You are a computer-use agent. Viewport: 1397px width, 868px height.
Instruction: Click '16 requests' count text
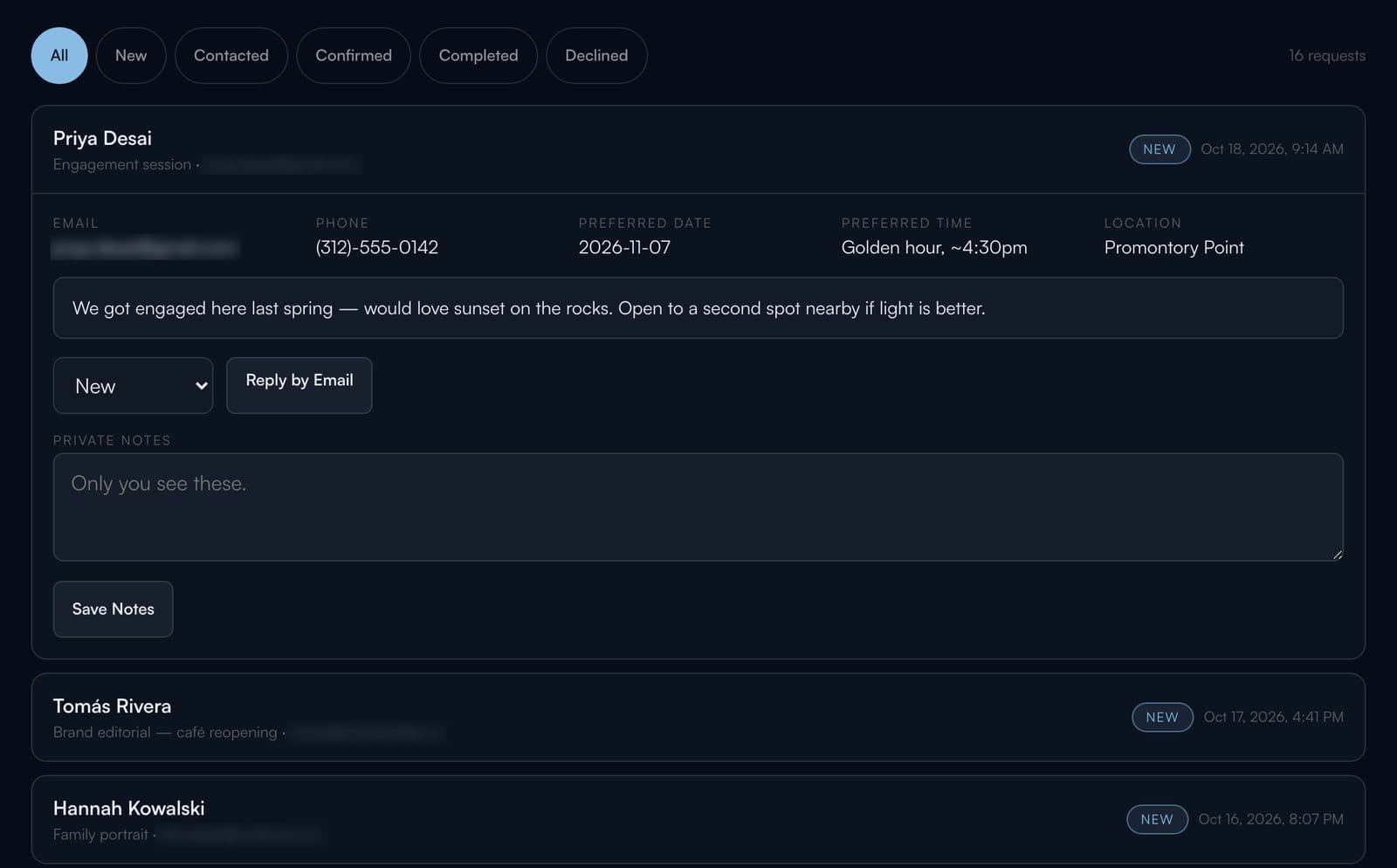[x=1327, y=56]
